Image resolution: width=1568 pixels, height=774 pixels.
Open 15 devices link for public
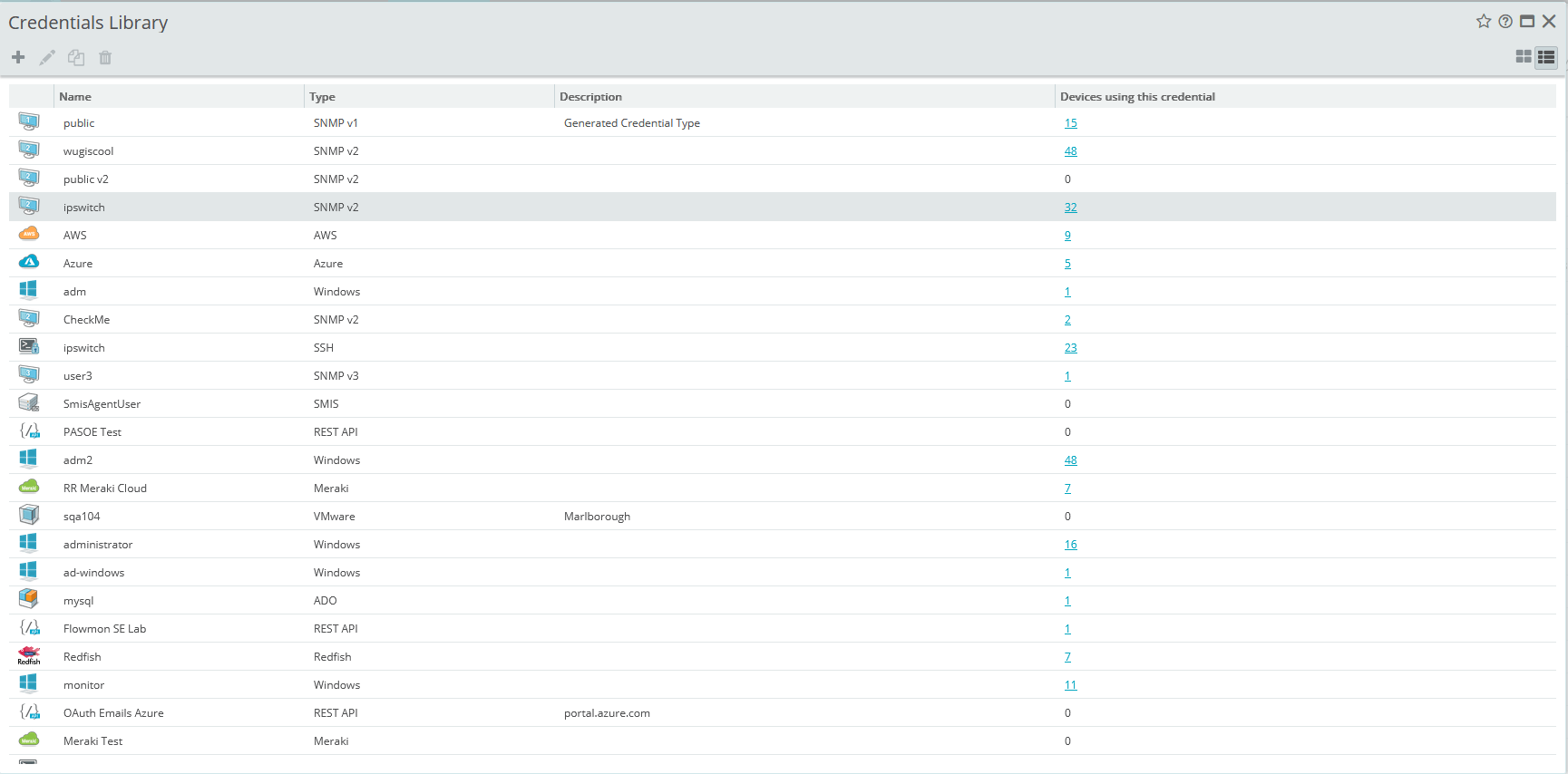[x=1071, y=123]
